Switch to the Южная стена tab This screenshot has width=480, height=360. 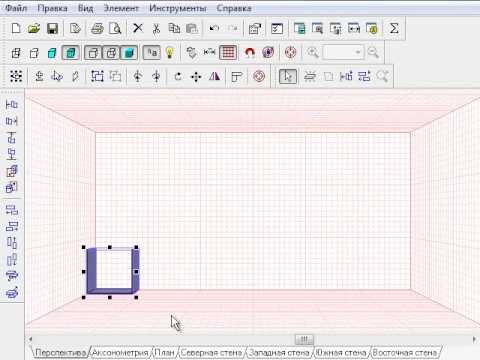pos(341,352)
